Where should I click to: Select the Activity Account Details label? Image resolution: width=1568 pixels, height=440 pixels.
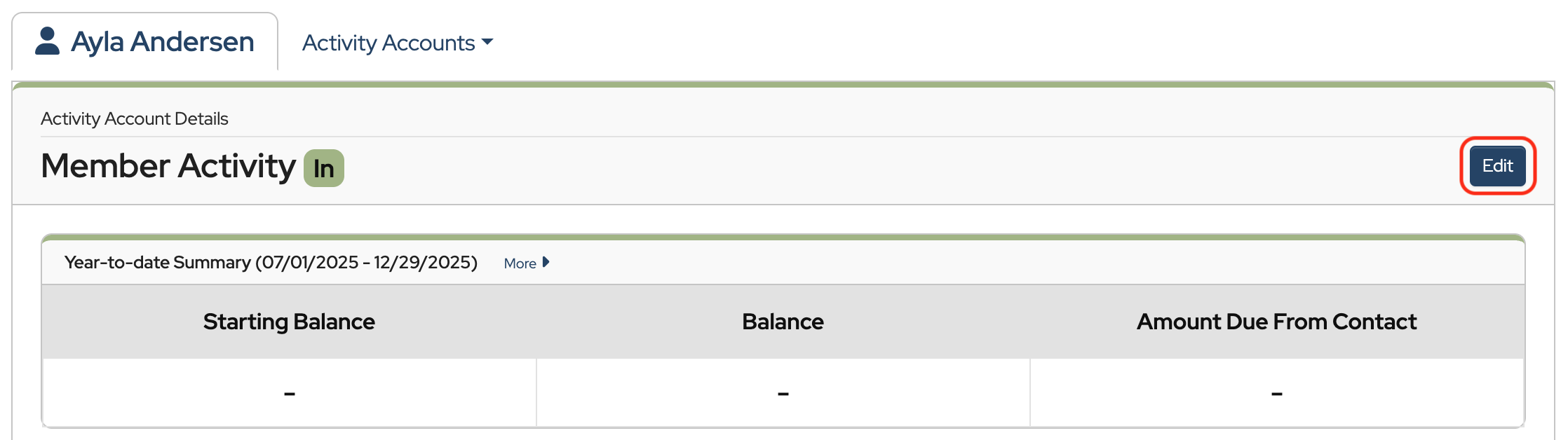(x=135, y=118)
